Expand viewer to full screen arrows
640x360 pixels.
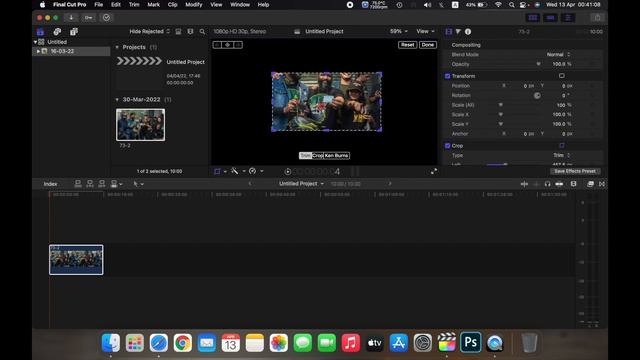tap(433, 171)
